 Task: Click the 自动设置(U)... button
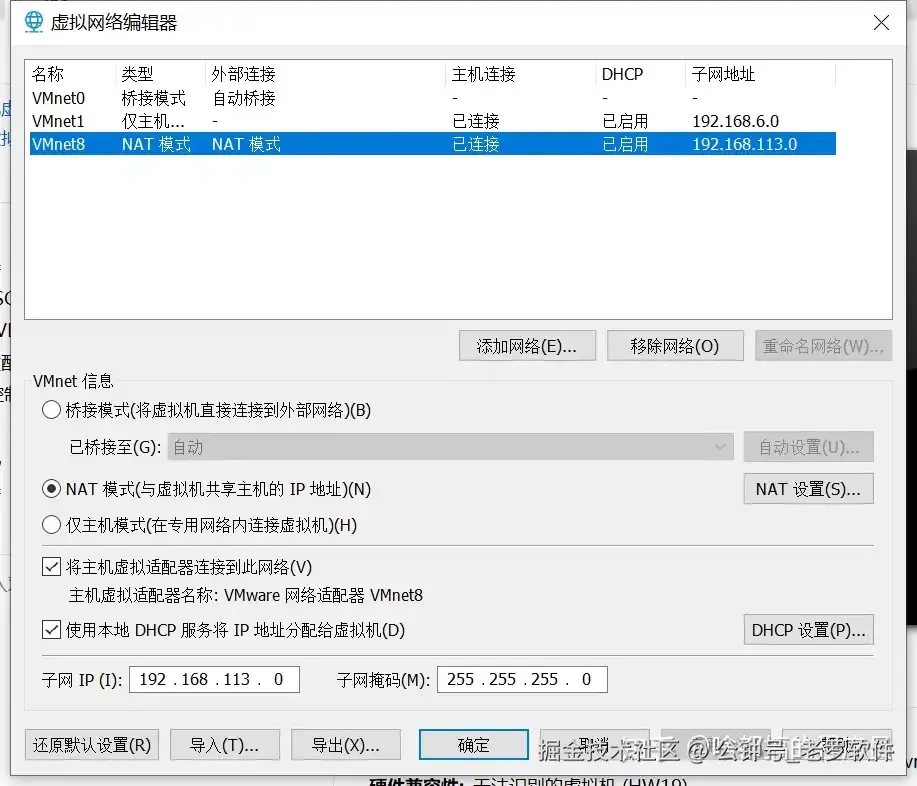coord(809,447)
